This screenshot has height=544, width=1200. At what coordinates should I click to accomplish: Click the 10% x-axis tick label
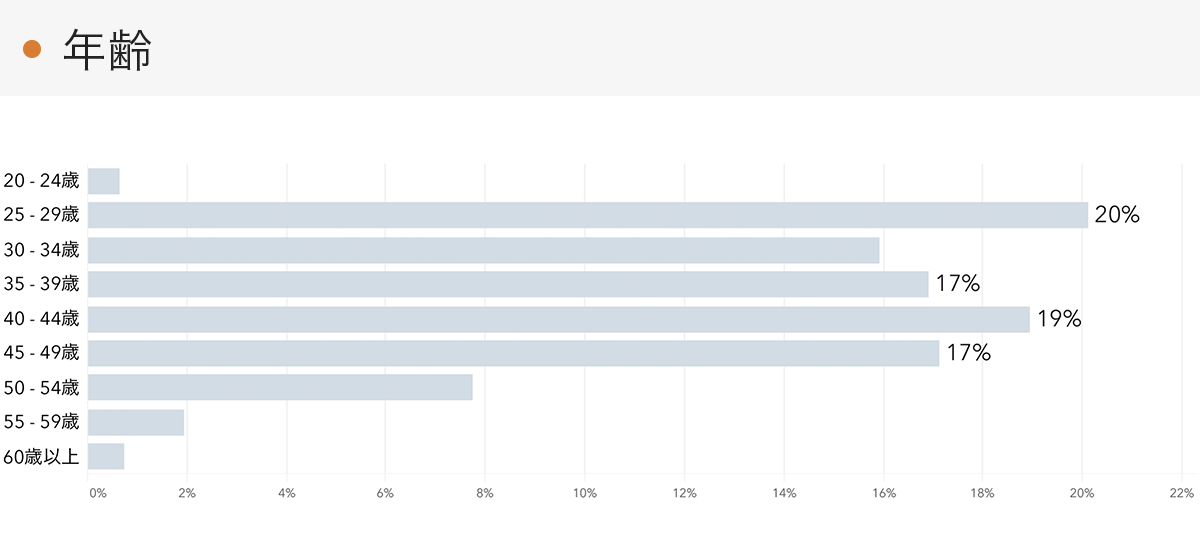[x=585, y=493]
